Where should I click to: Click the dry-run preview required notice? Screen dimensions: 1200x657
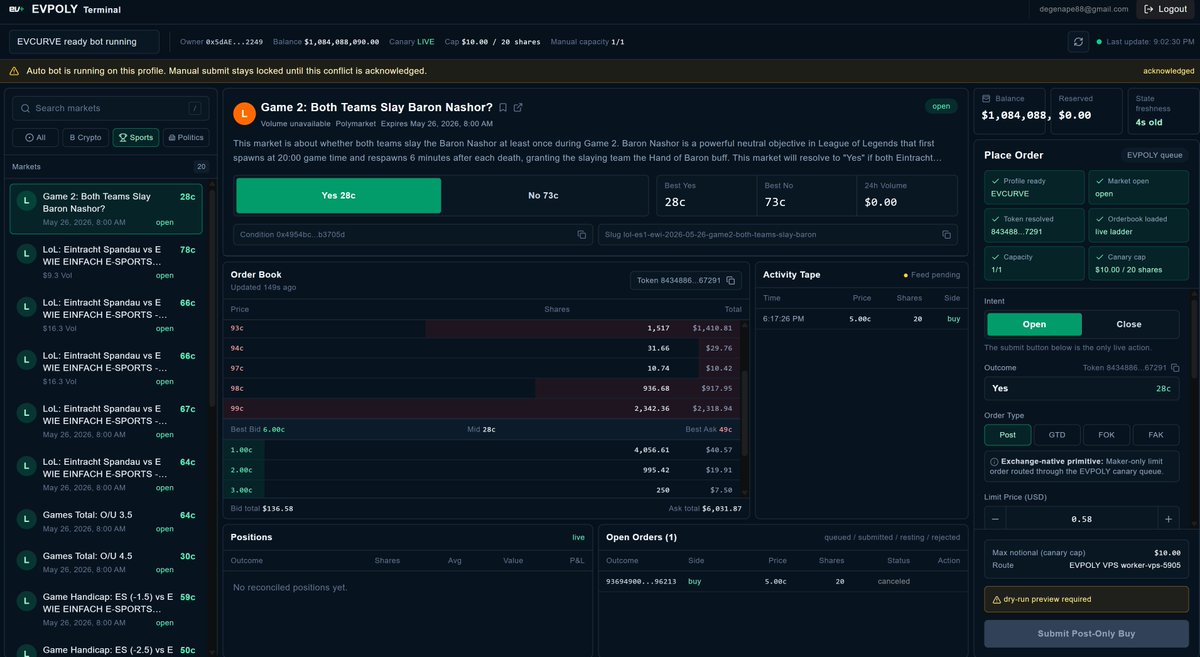1084,600
